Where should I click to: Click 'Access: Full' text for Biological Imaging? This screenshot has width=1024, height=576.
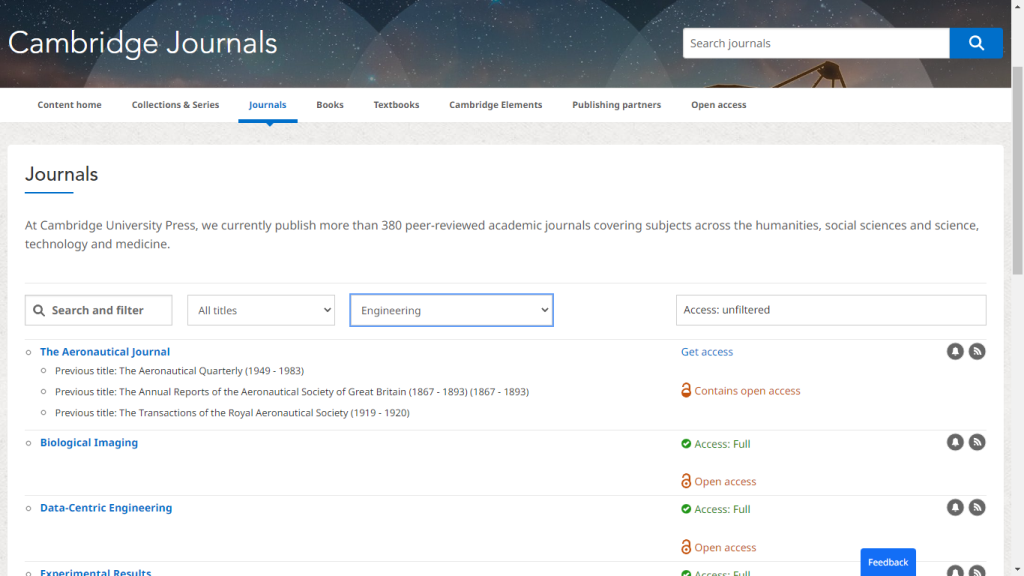click(722, 444)
